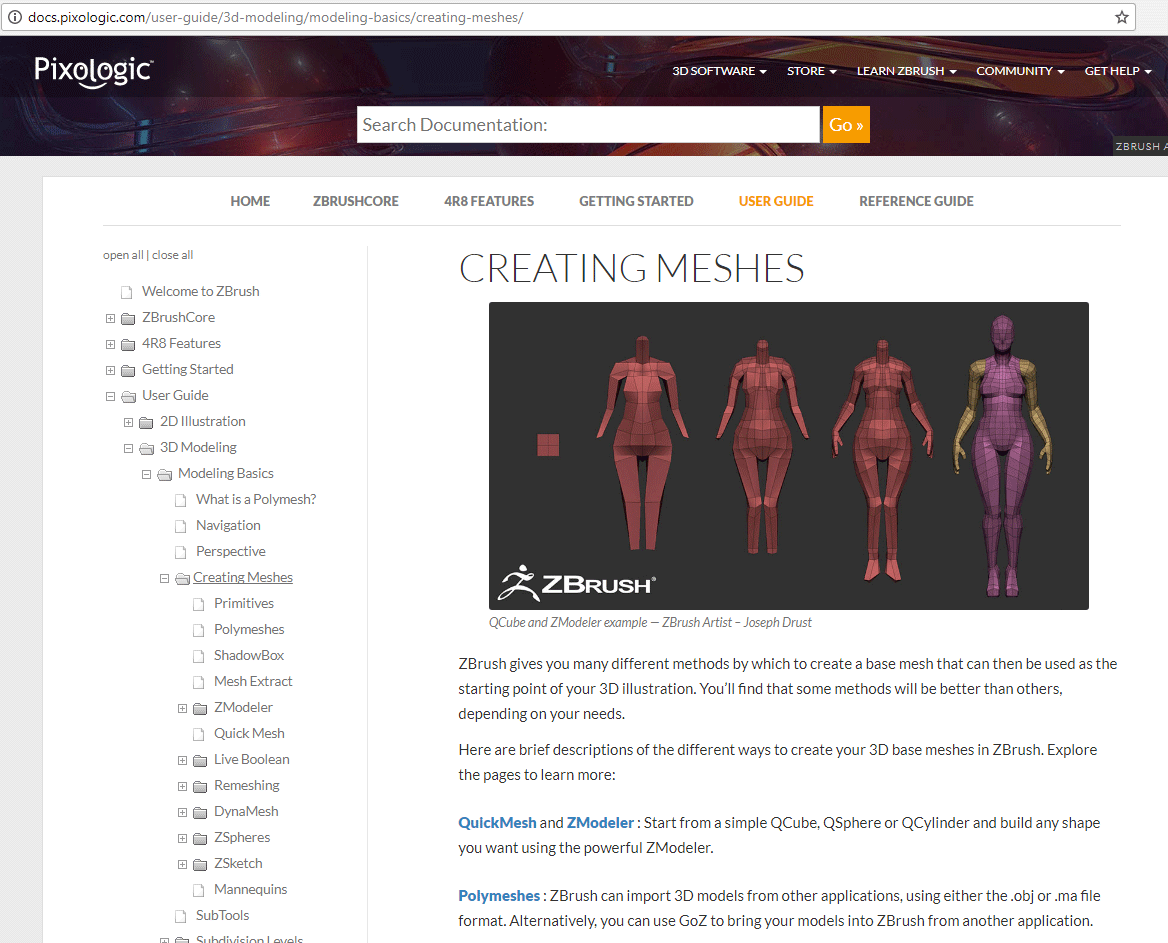Follow the ZModeler link in article
1168x943 pixels.
600,822
